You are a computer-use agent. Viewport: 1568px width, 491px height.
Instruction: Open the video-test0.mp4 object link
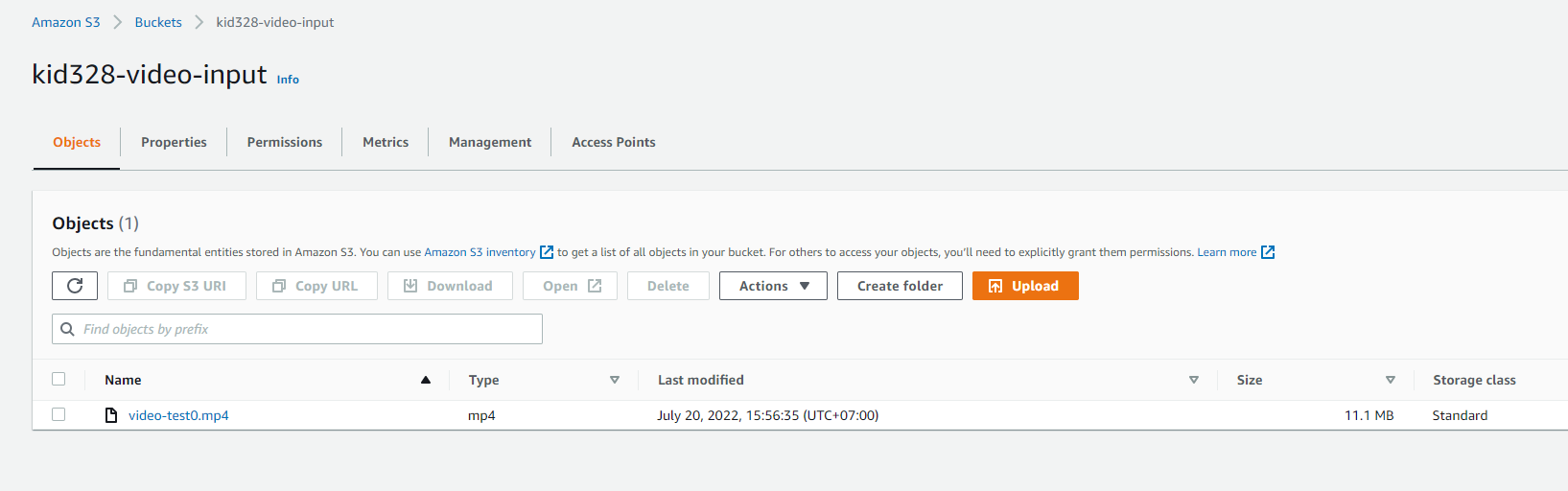(x=178, y=415)
